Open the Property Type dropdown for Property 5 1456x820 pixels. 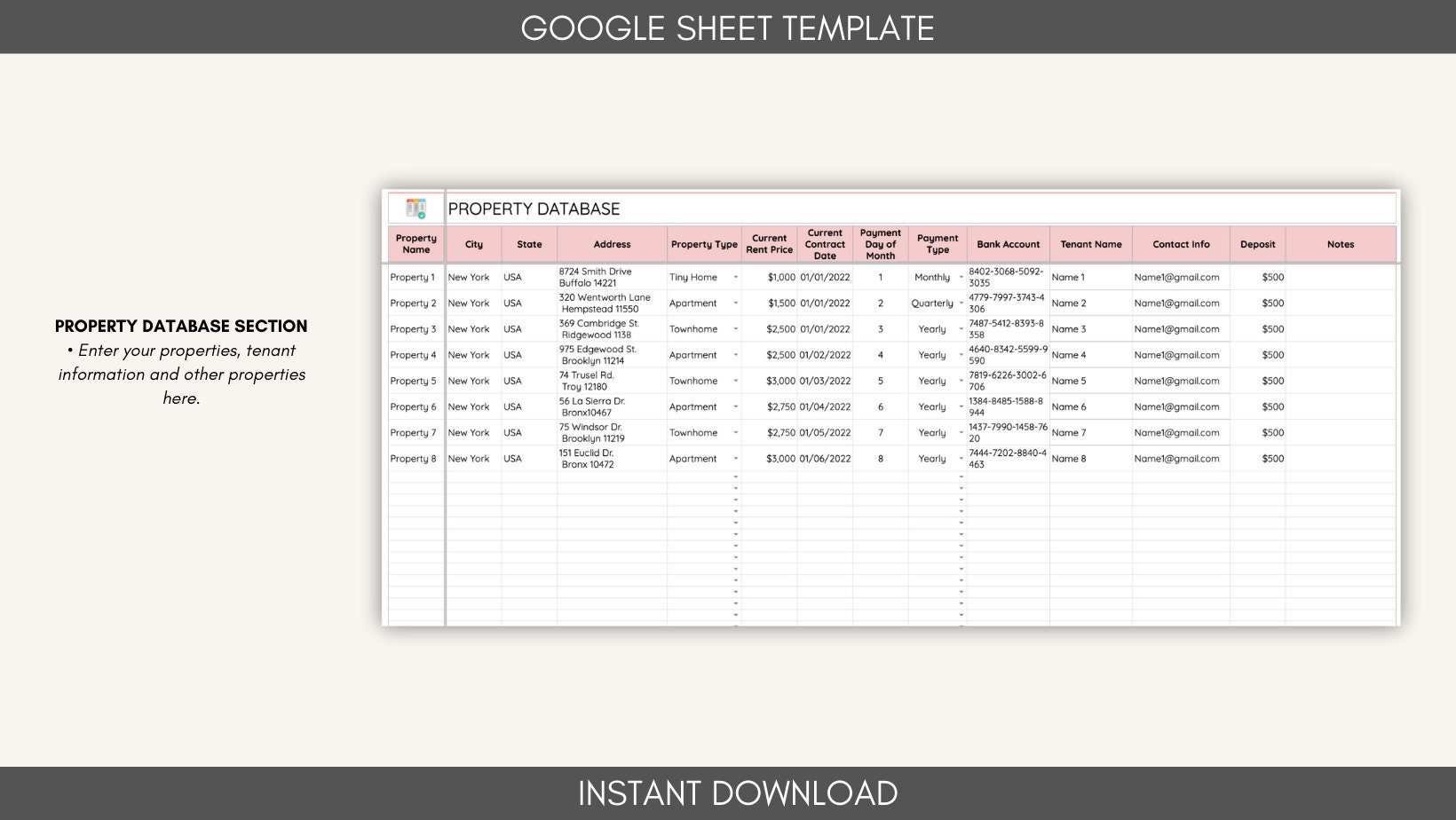[x=735, y=381]
